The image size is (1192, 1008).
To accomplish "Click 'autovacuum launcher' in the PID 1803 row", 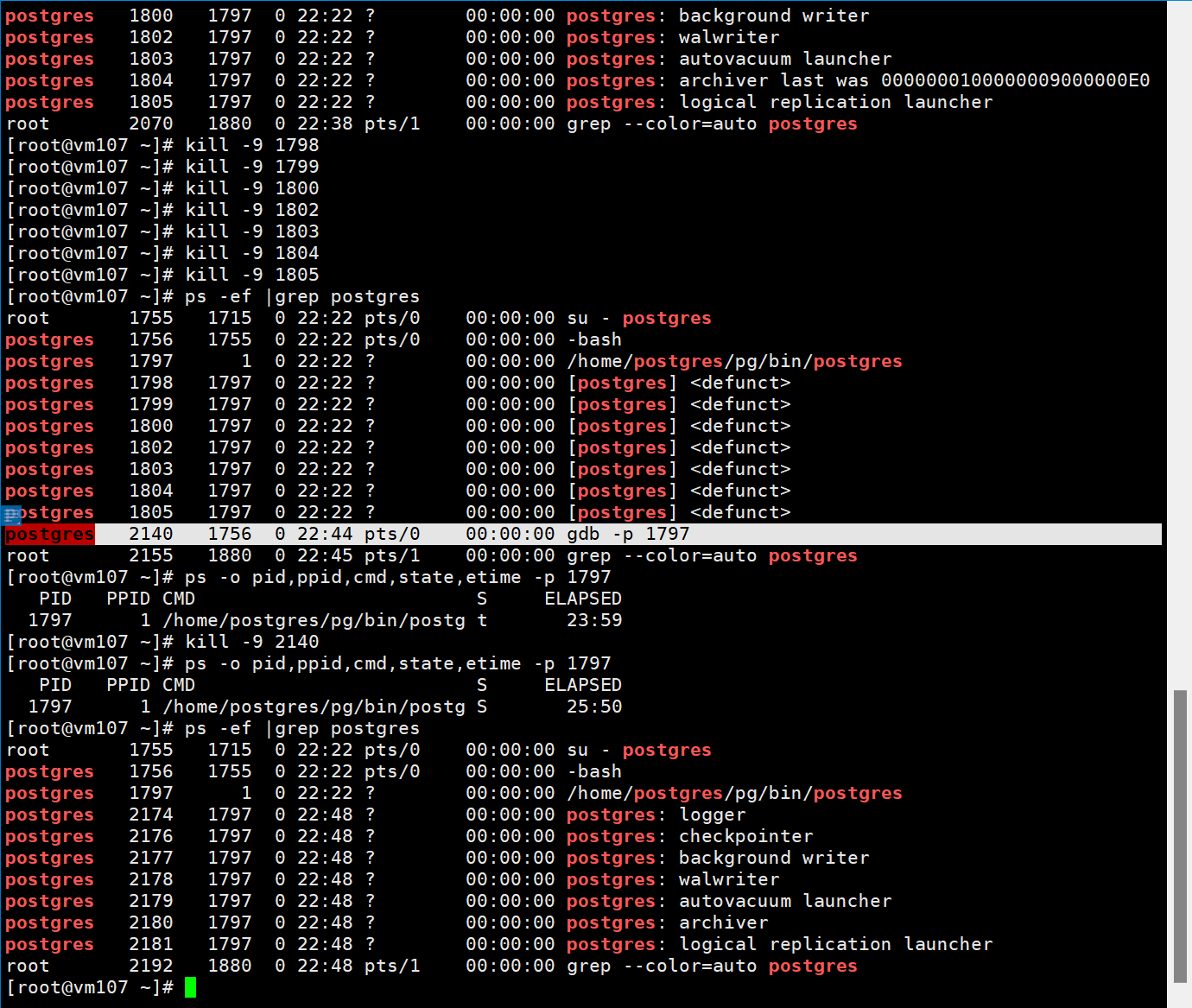I will [x=785, y=59].
